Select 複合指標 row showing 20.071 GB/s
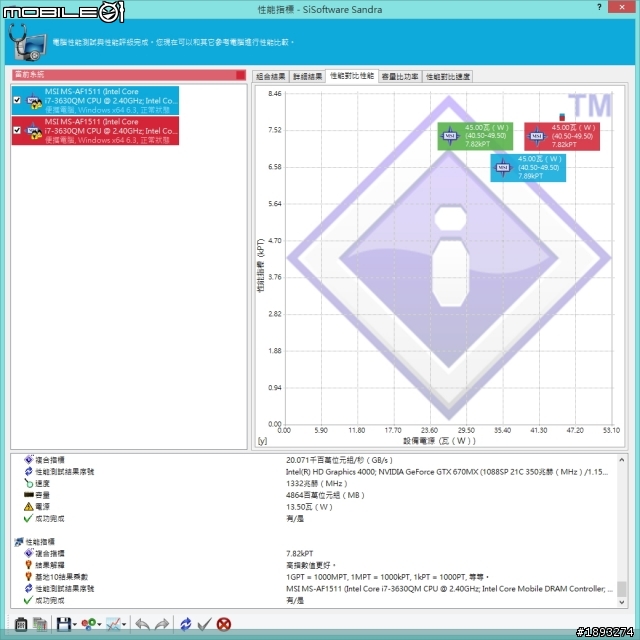The image size is (640, 640). pos(313,460)
